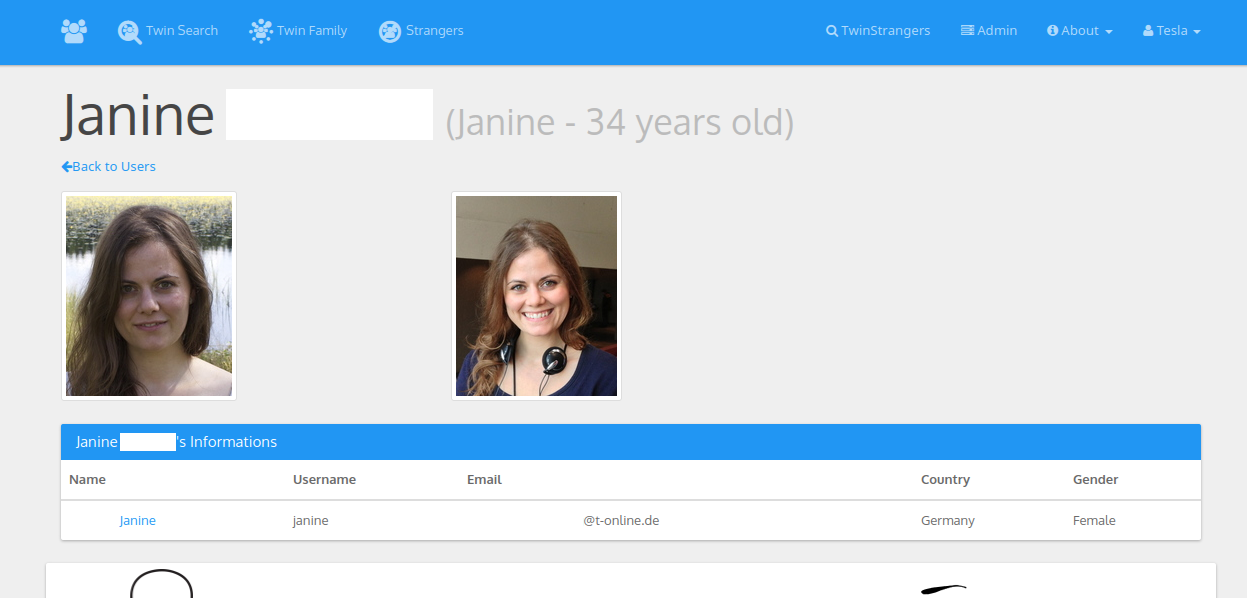The width and height of the screenshot is (1247, 598).
Task: Expand the About dropdown menu
Action: 1080,31
